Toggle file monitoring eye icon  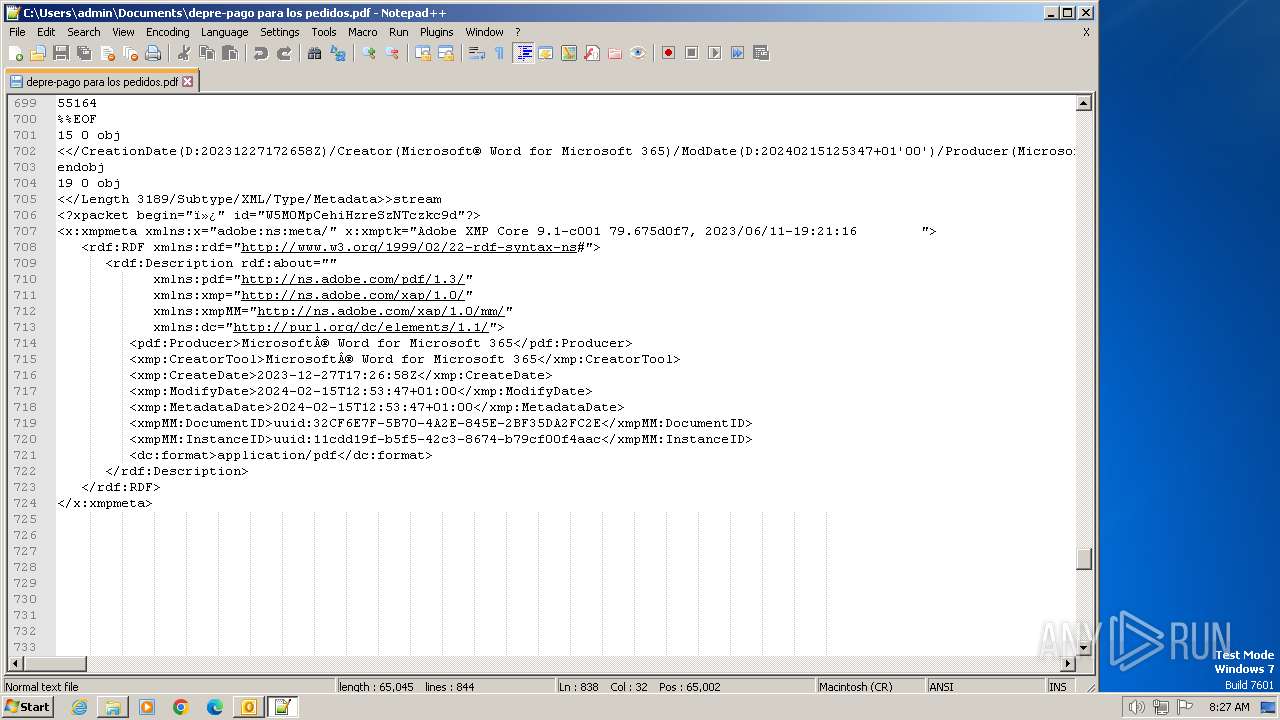tap(638, 53)
